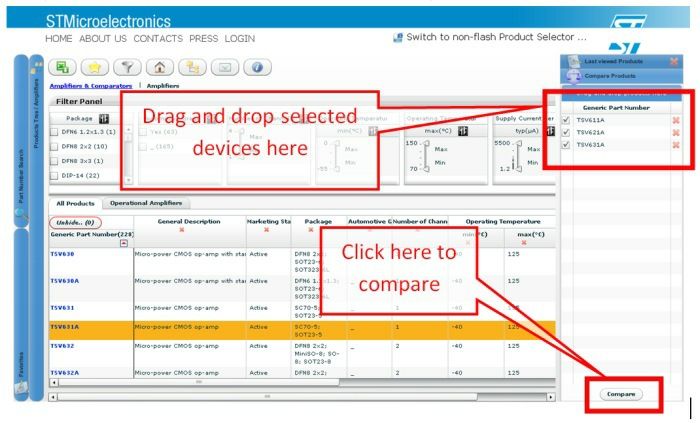The image size is (700, 423).
Task: Click the Generic Part Number compare header
Action: tap(616, 108)
